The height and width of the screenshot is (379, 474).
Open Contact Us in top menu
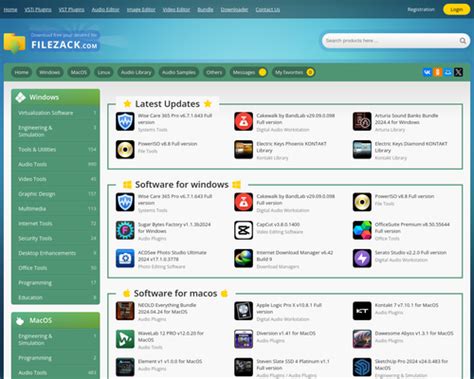[x=268, y=10]
